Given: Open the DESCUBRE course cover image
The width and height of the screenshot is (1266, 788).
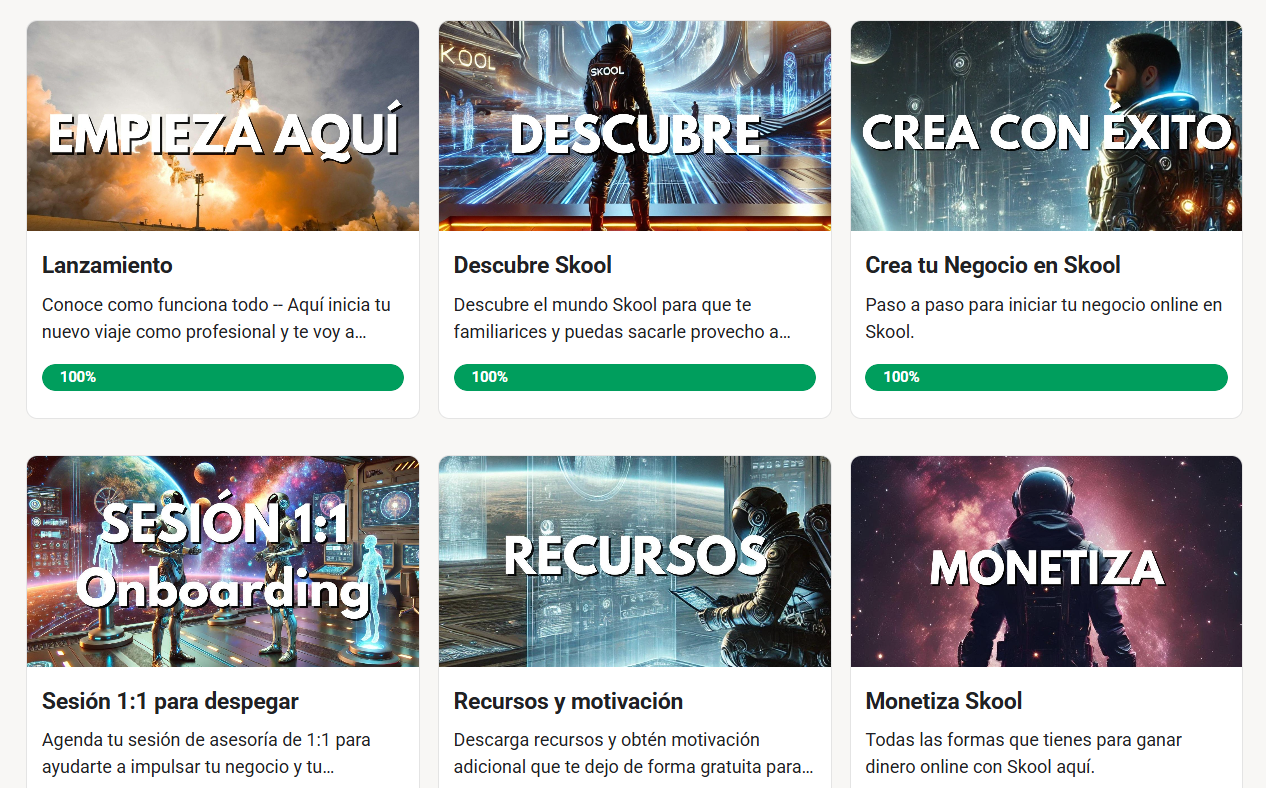Looking at the screenshot, I should (x=635, y=126).
